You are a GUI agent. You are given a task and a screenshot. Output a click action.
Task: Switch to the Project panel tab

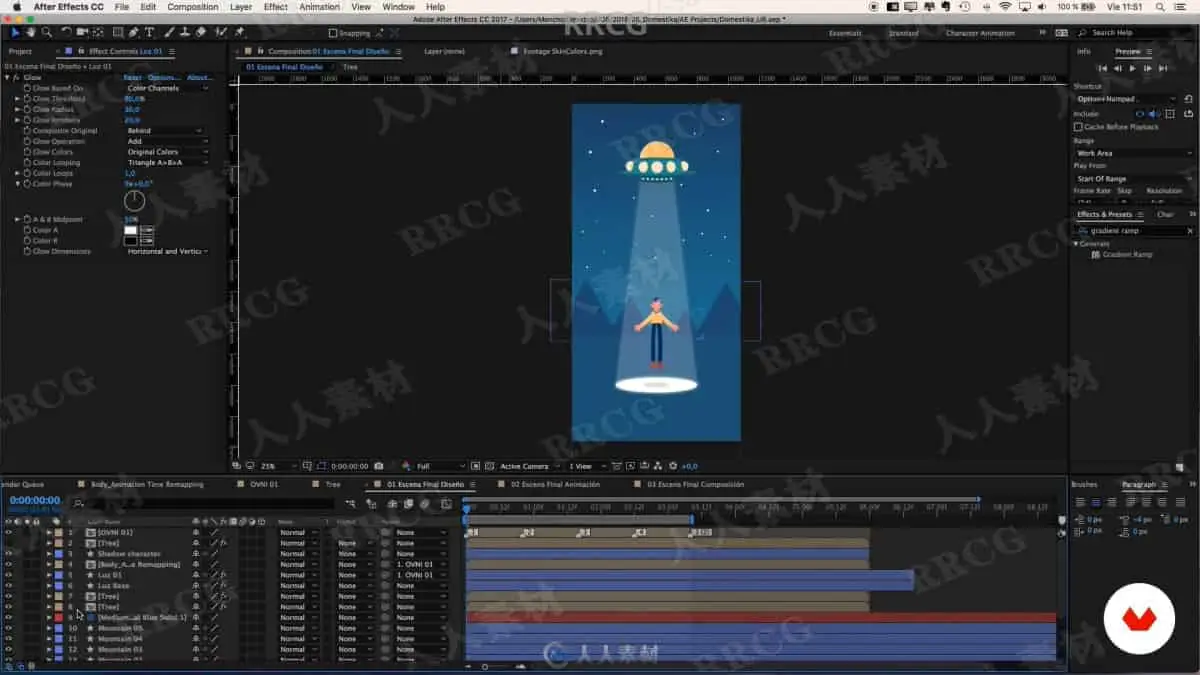20,51
